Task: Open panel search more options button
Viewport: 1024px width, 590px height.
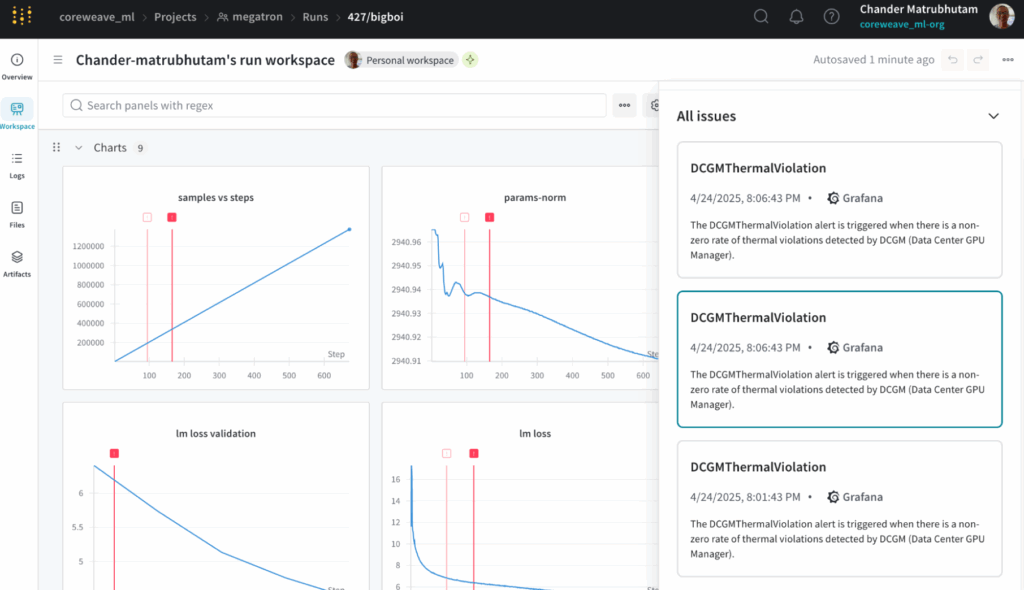Action: pos(624,105)
